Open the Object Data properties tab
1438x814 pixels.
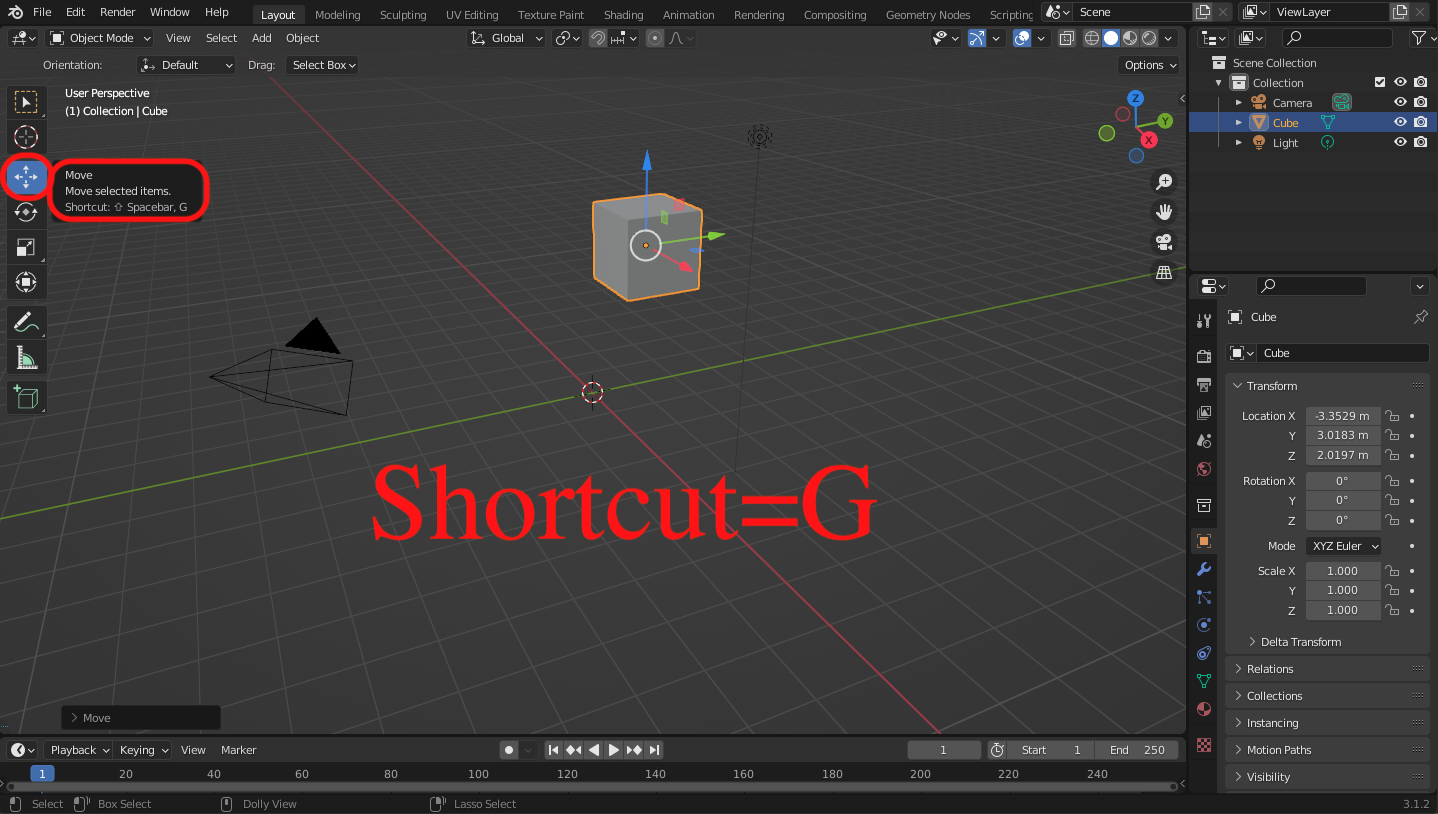point(1204,681)
